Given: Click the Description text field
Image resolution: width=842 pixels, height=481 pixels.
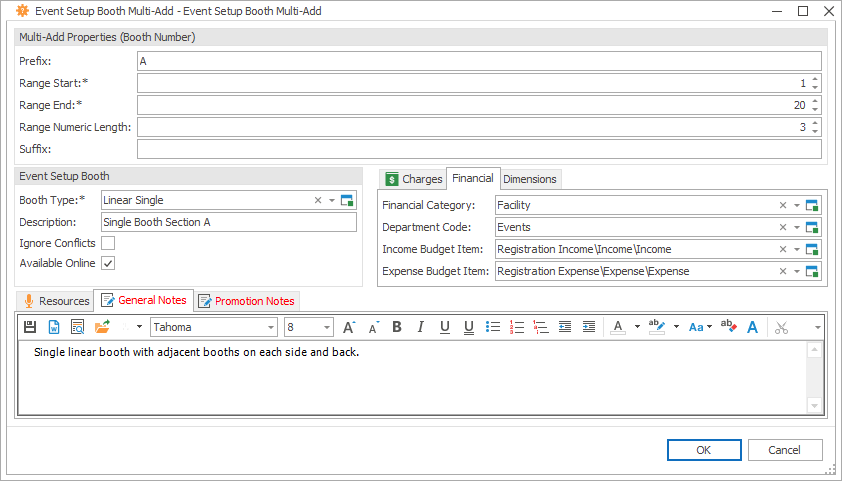Looking at the screenshot, I should (228, 222).
